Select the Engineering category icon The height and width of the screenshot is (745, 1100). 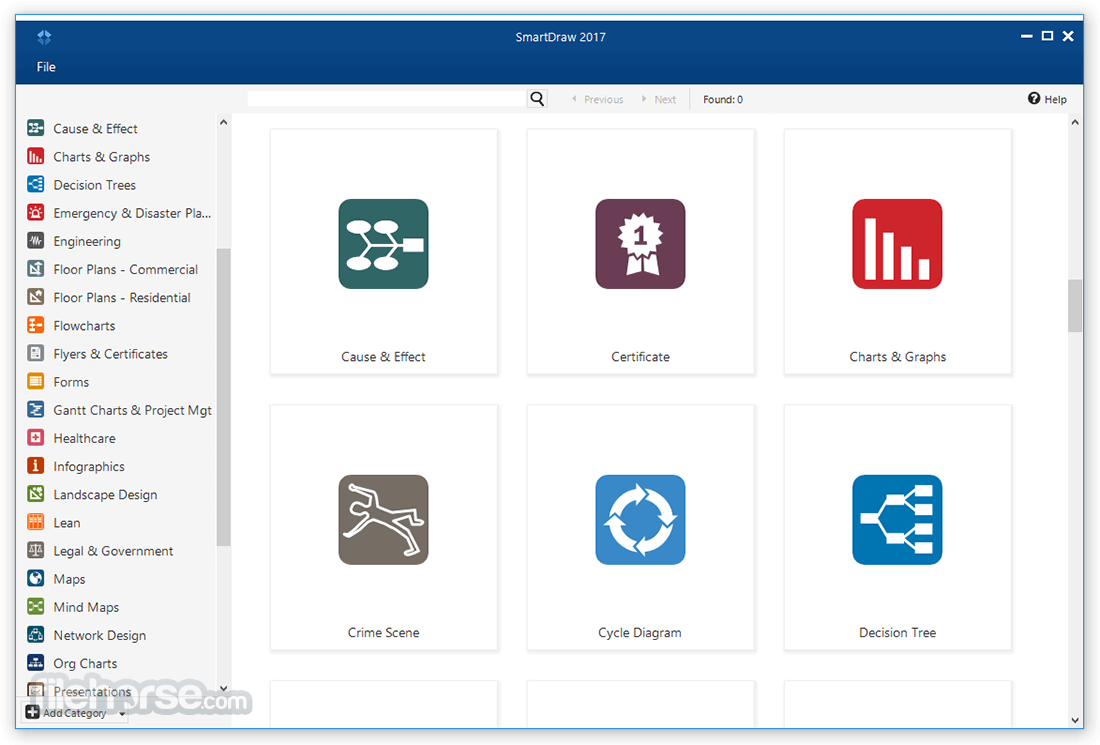click(x=36, y=240)
